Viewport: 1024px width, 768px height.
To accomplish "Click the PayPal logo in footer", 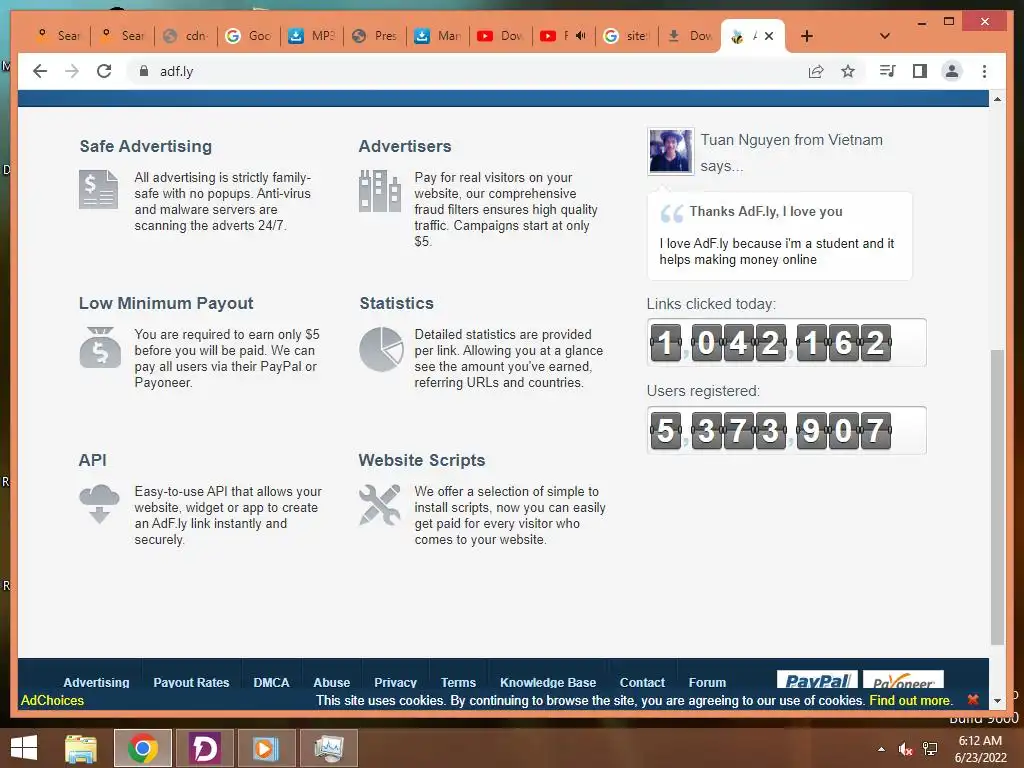I will coord(817,680).
